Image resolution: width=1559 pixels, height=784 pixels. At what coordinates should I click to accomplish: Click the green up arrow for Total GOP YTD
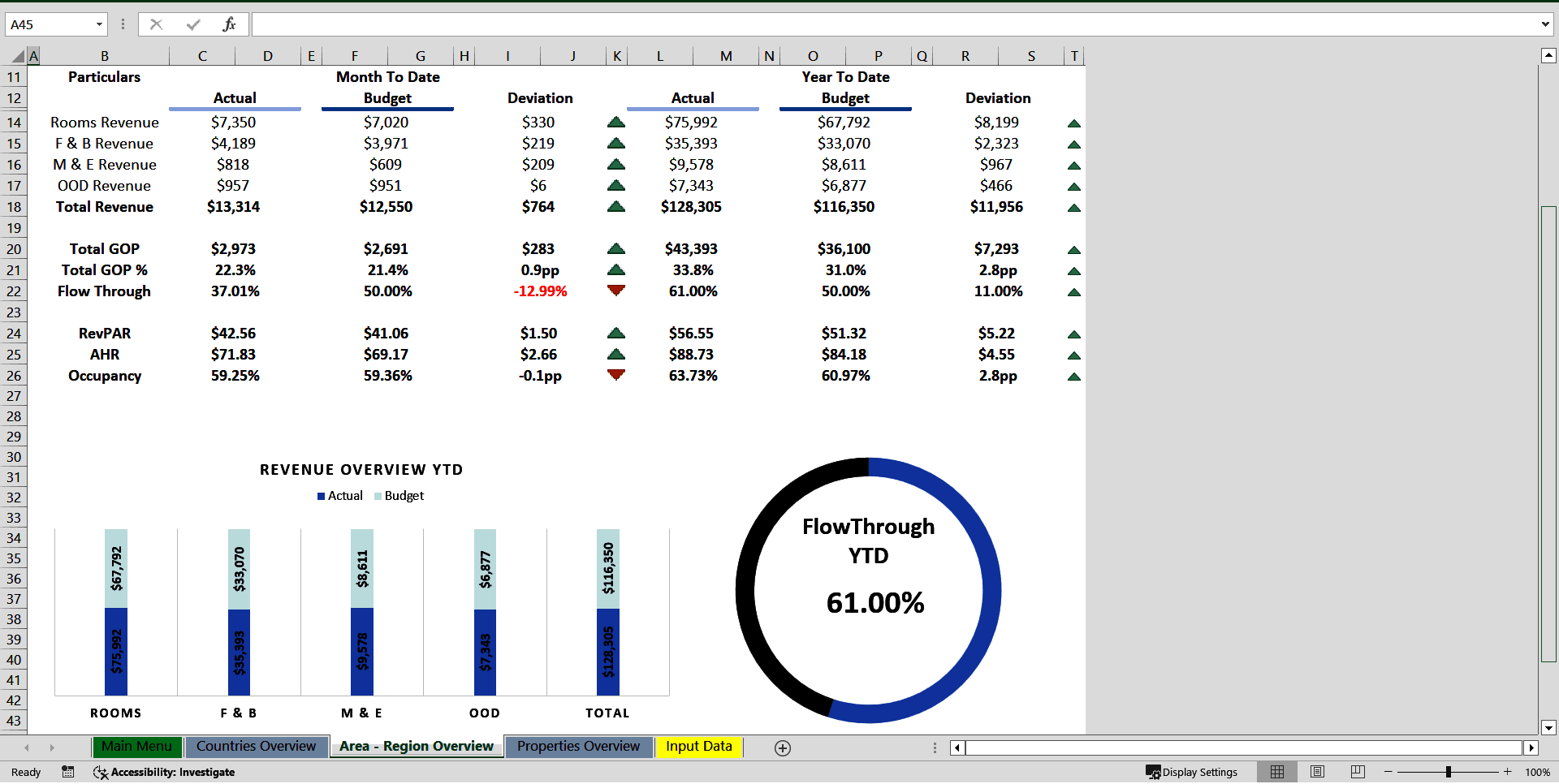[1074, 250]
